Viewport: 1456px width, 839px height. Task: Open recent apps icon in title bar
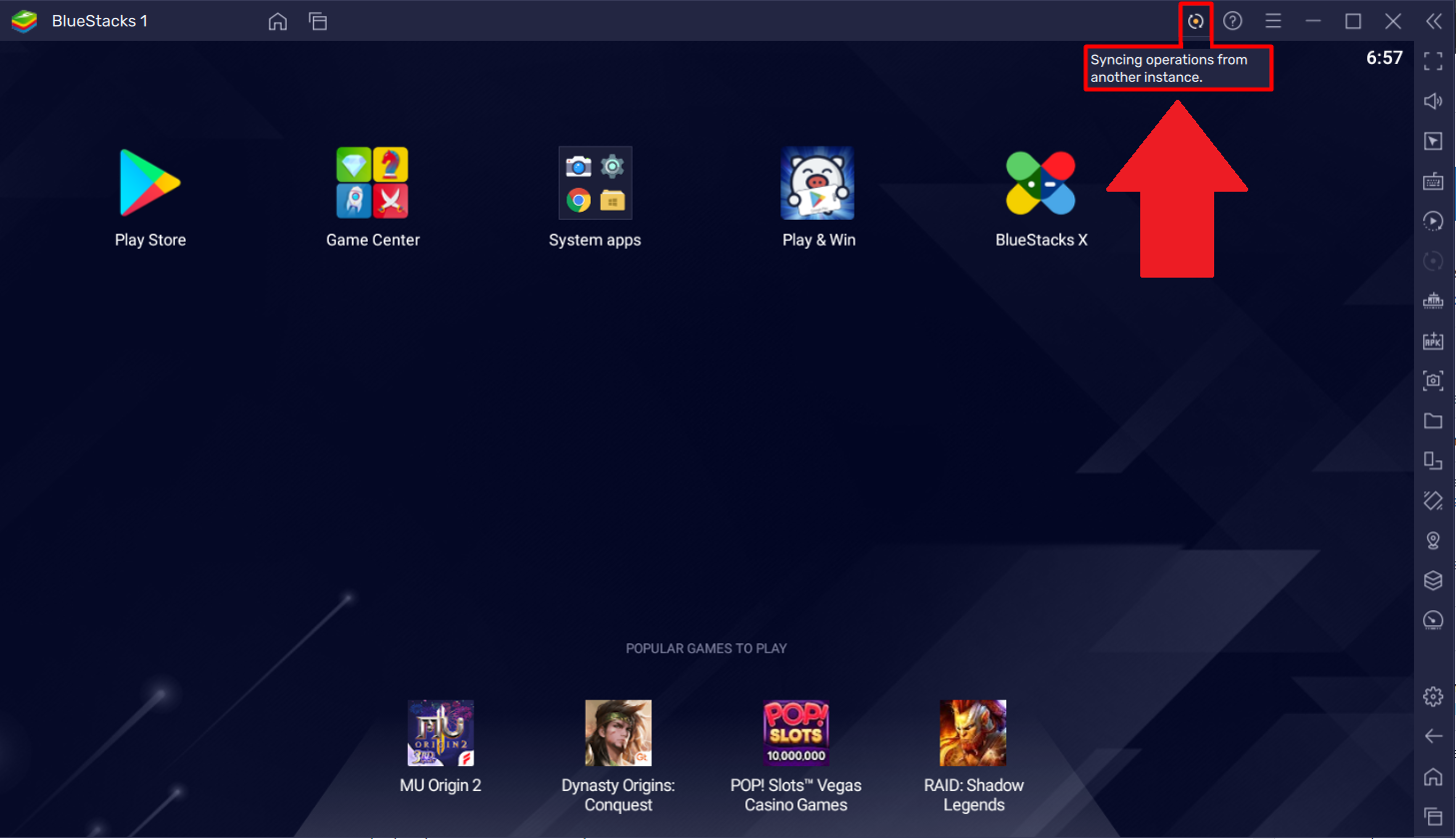click(318, 21)
